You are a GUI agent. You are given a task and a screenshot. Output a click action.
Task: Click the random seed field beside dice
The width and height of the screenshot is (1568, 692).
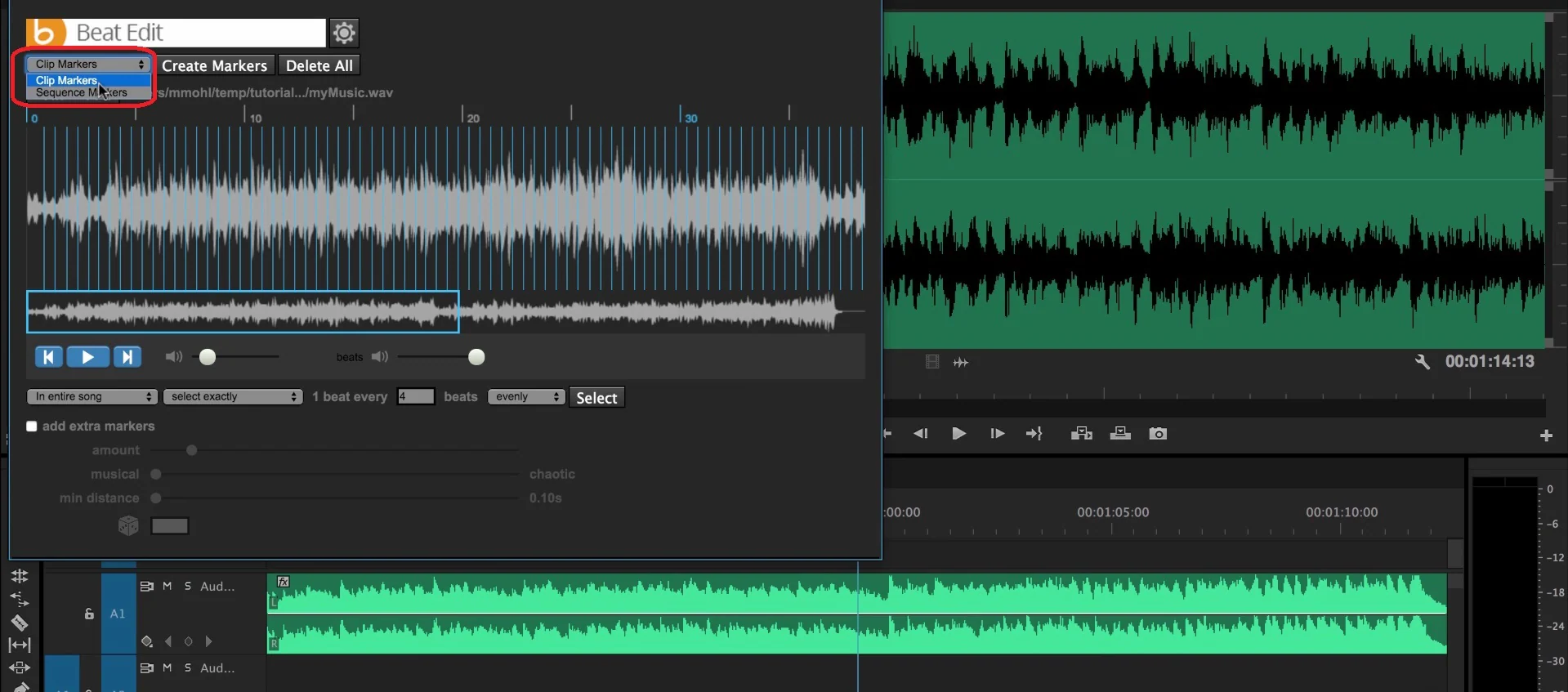(170, 525)
